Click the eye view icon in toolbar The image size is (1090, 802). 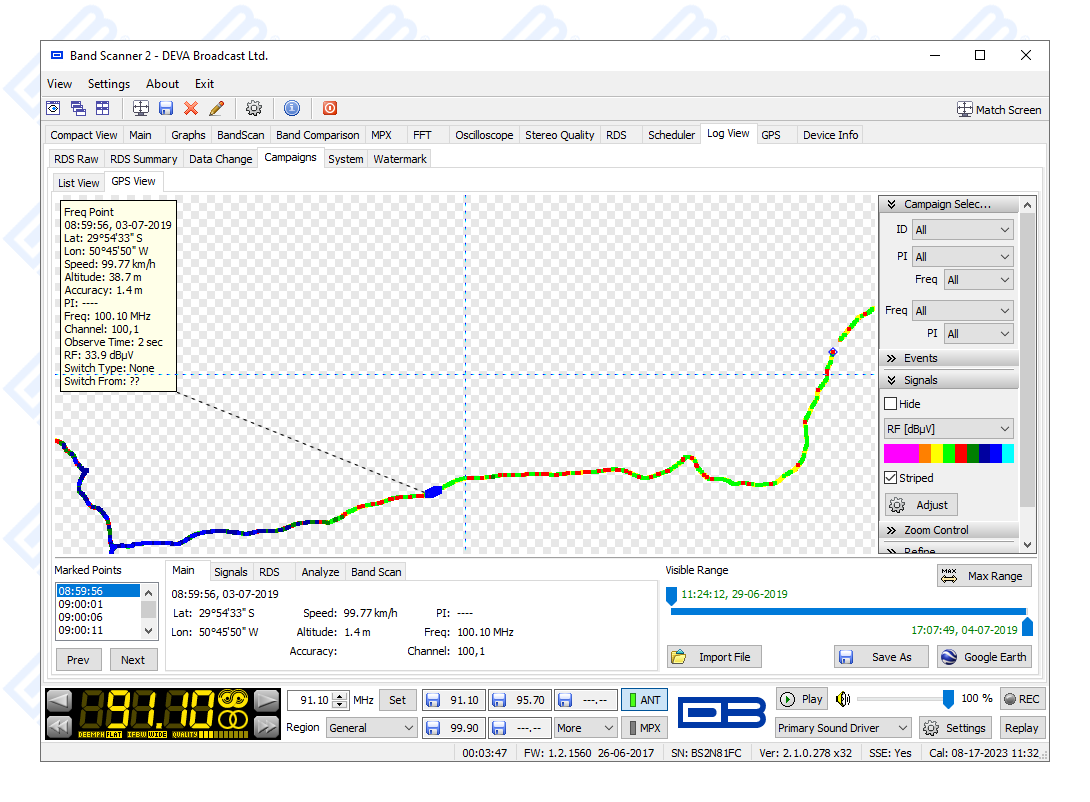point(53,108)
